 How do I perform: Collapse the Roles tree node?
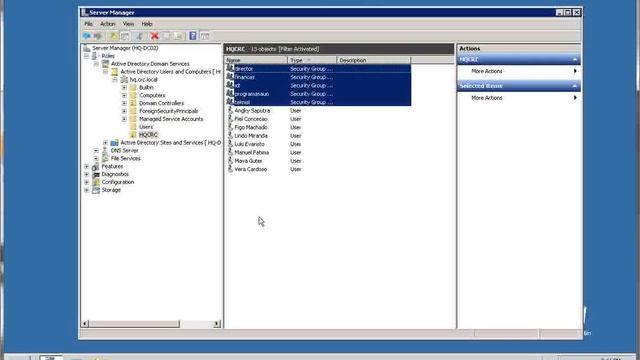[87, 56]
